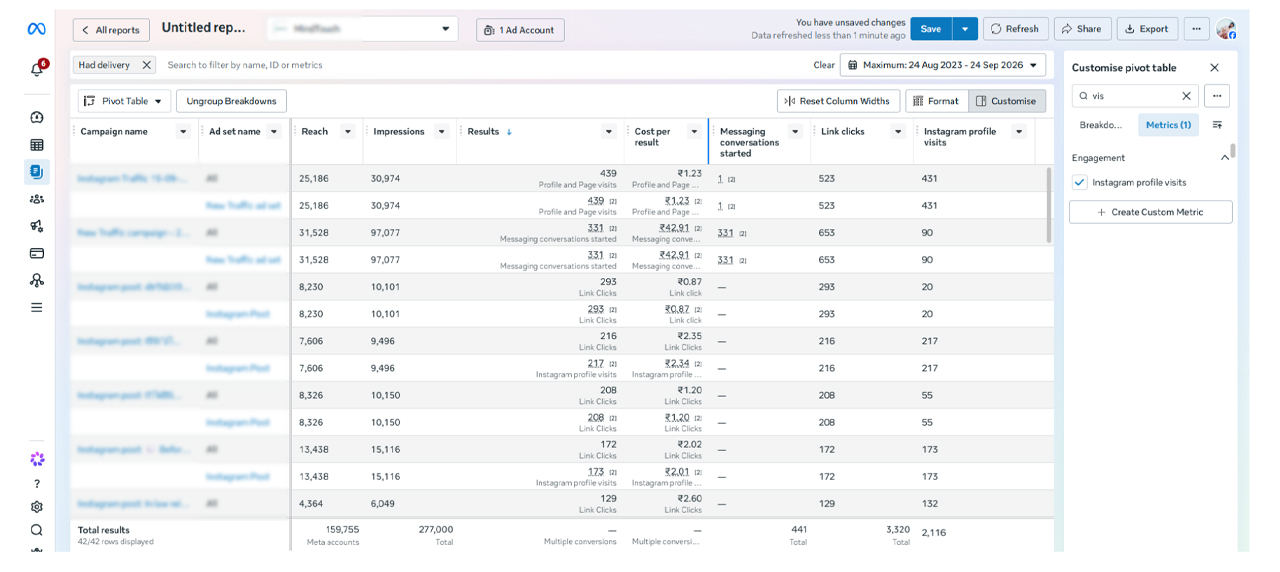Open Events Manager icon in sidebar
Viewport: 1280px width, 572px height.
37,280
